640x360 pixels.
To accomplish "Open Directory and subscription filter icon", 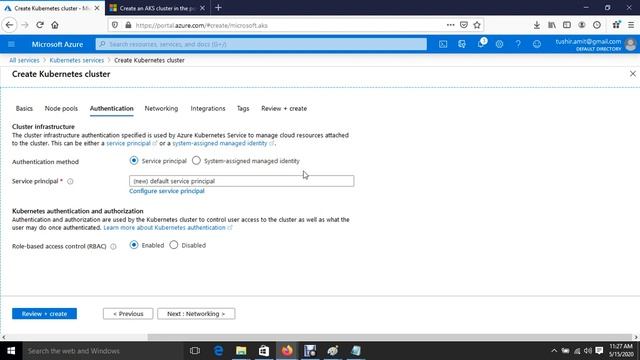I will (462, 44).
